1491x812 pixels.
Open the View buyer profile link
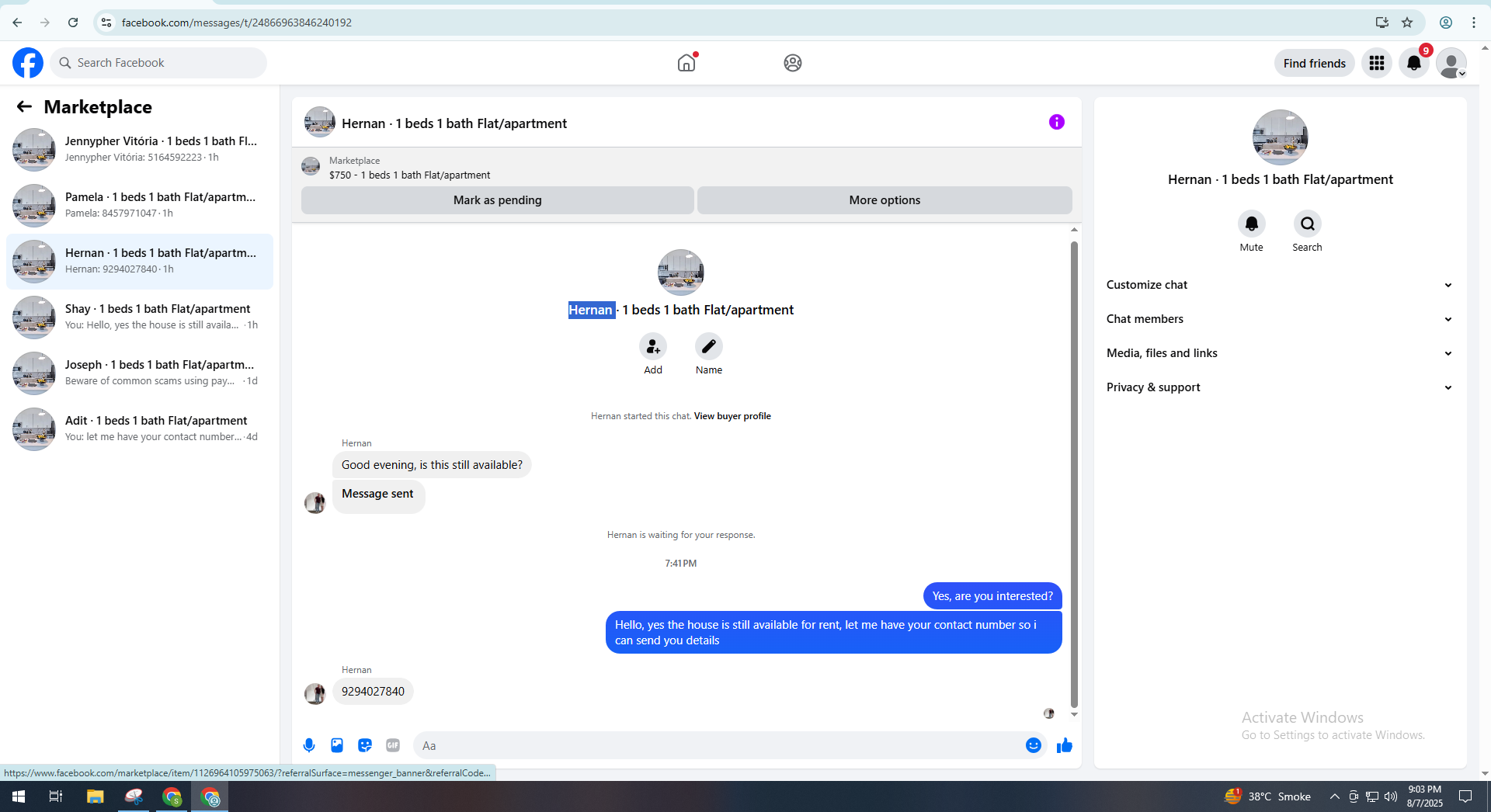[732, 416]
